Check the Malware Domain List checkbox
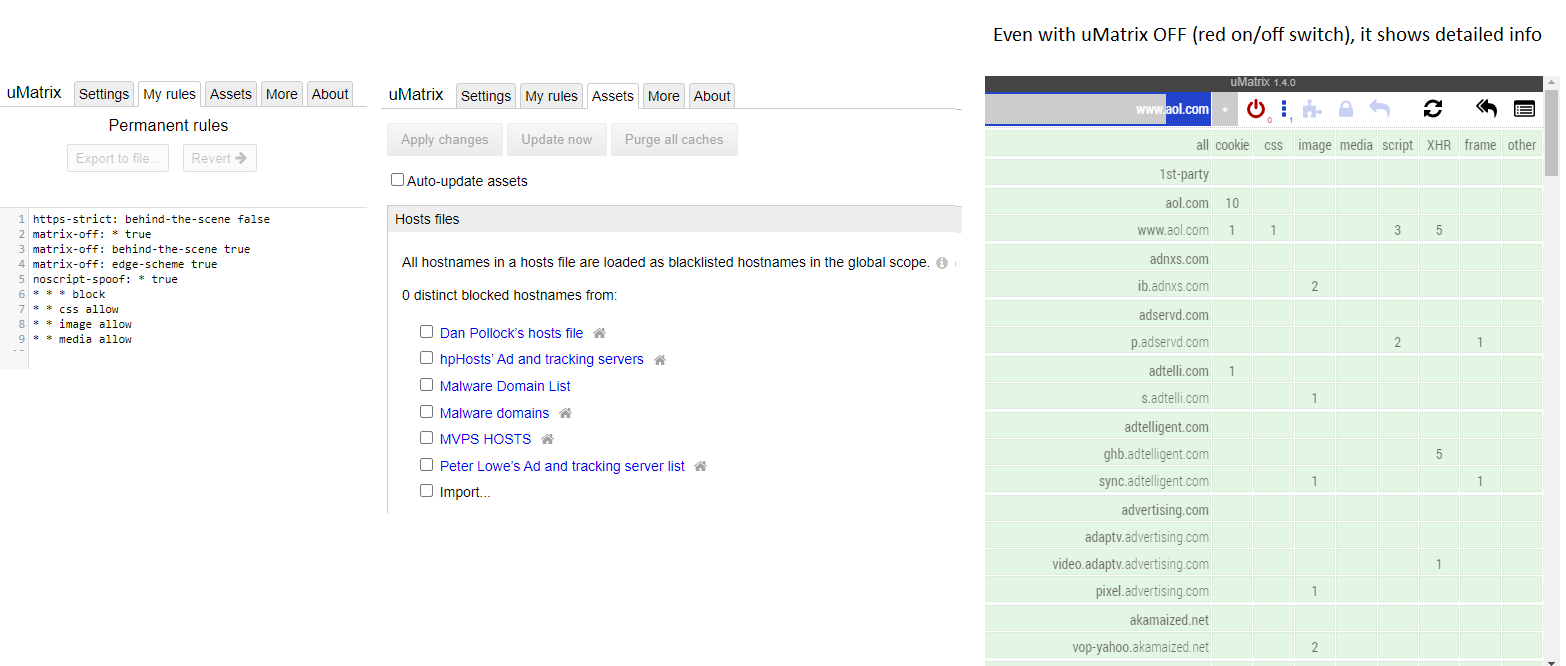1566x666 pixels. click(x=427, y=385)
